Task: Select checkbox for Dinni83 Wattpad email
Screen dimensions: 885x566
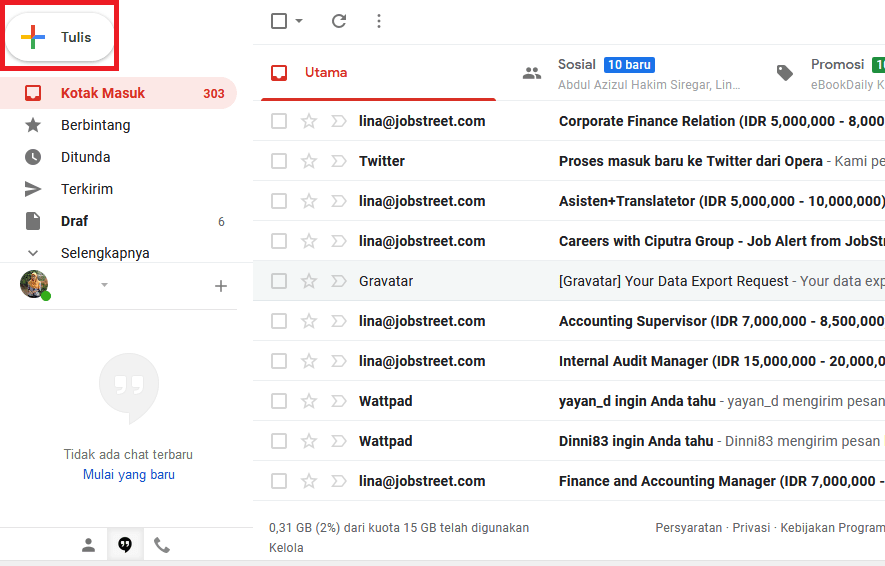Action: (279, 441)
